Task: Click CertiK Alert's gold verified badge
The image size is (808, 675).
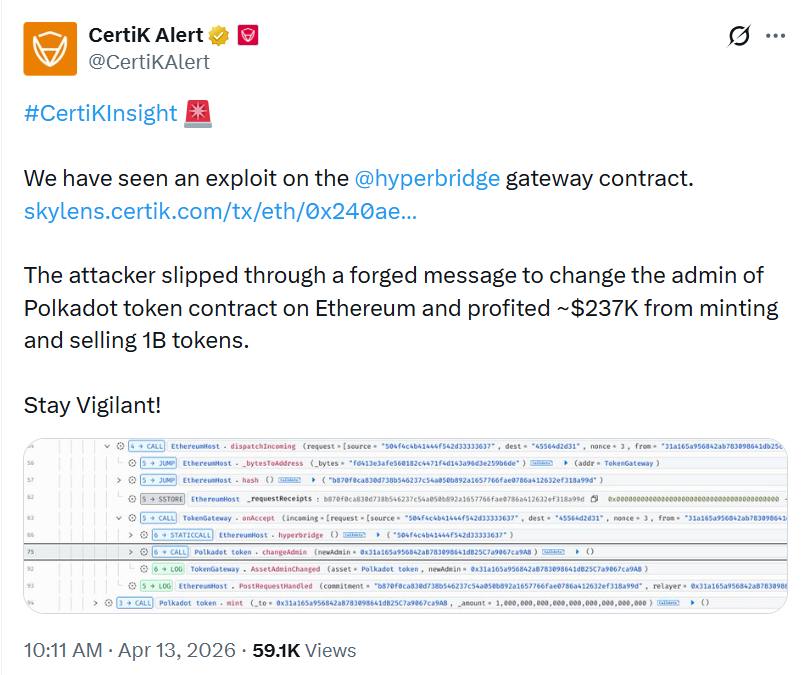Action: click(x=219, y=33)
